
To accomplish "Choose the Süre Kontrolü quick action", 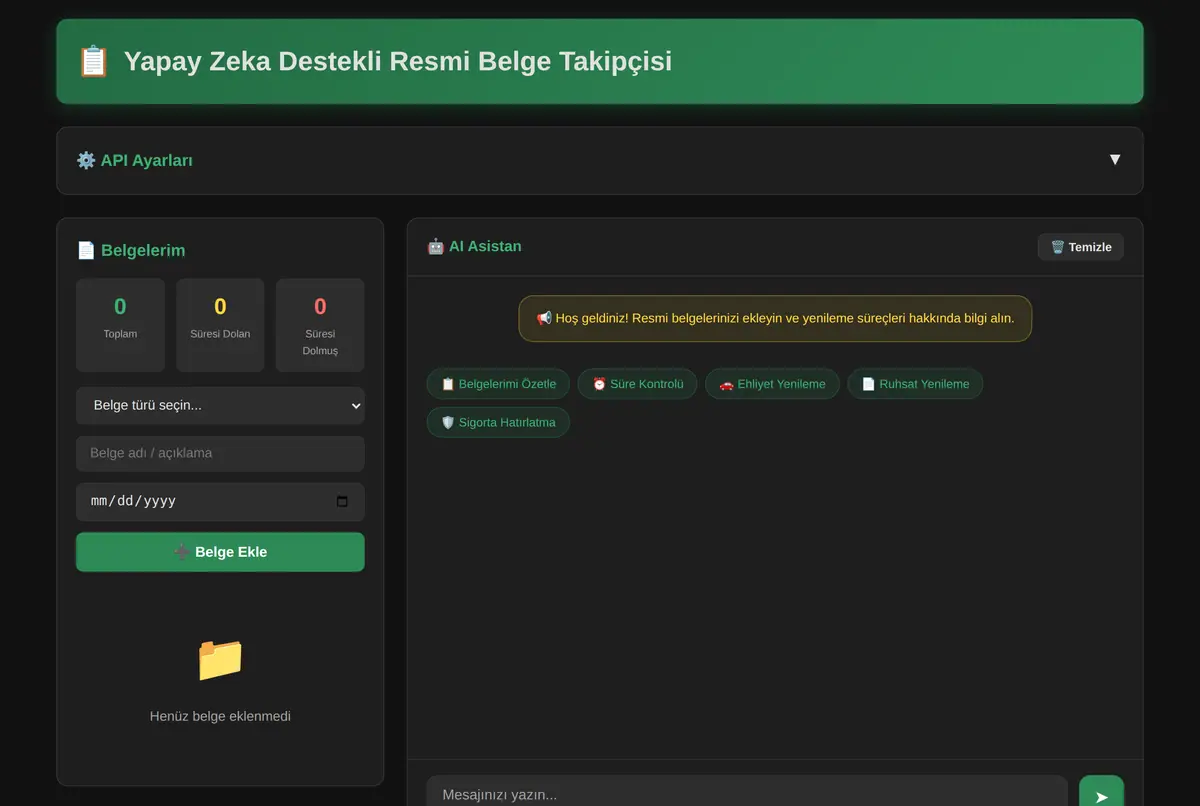I will [637, 384].
